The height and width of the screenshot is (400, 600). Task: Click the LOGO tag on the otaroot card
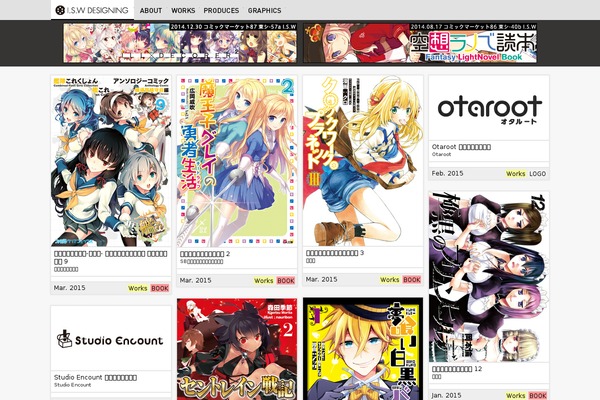[538, 174]
